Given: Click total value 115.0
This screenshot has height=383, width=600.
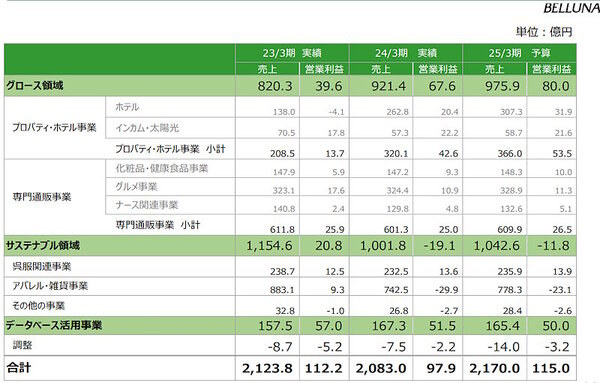Looking at the screenshot, I should pyautogui.click(x=551, y=368).
